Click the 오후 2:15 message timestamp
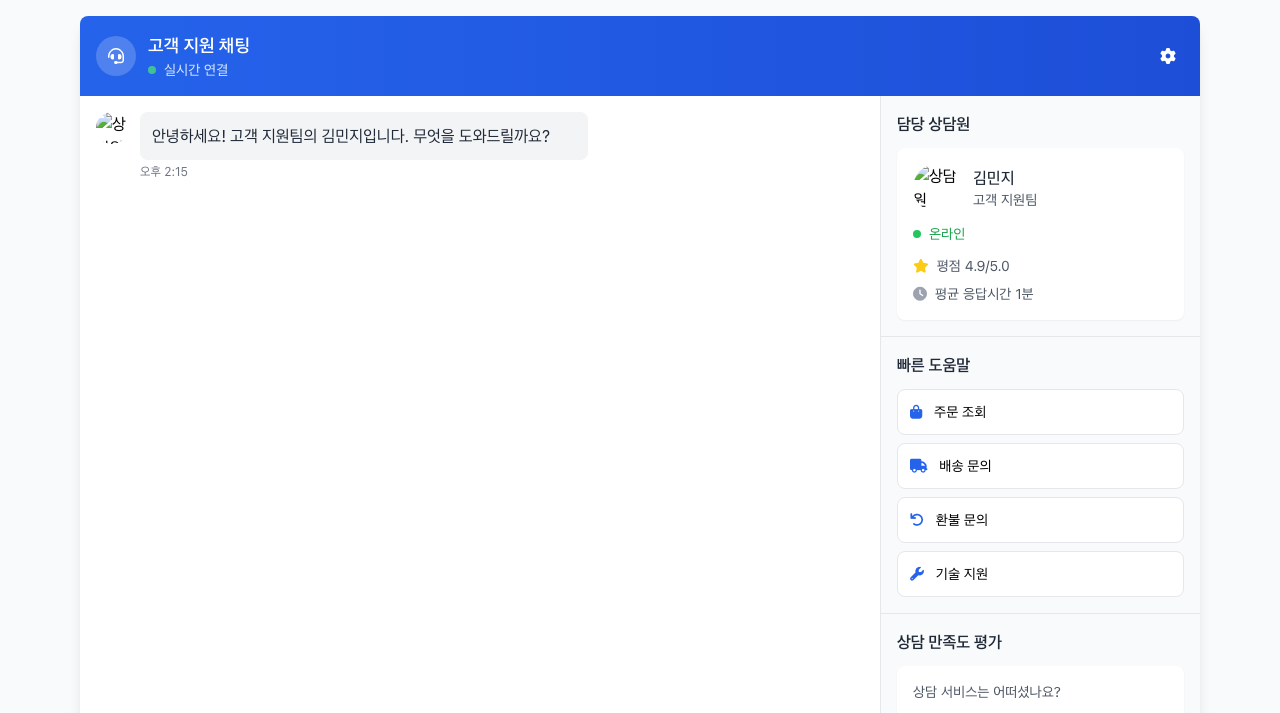The width and height of the screenshot is (1280, 713). [164, 172]
